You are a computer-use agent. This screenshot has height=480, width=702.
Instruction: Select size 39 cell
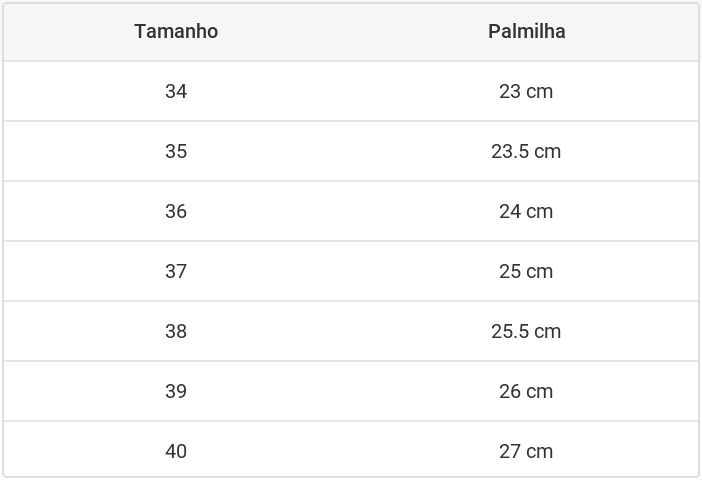tap(176, 391)
